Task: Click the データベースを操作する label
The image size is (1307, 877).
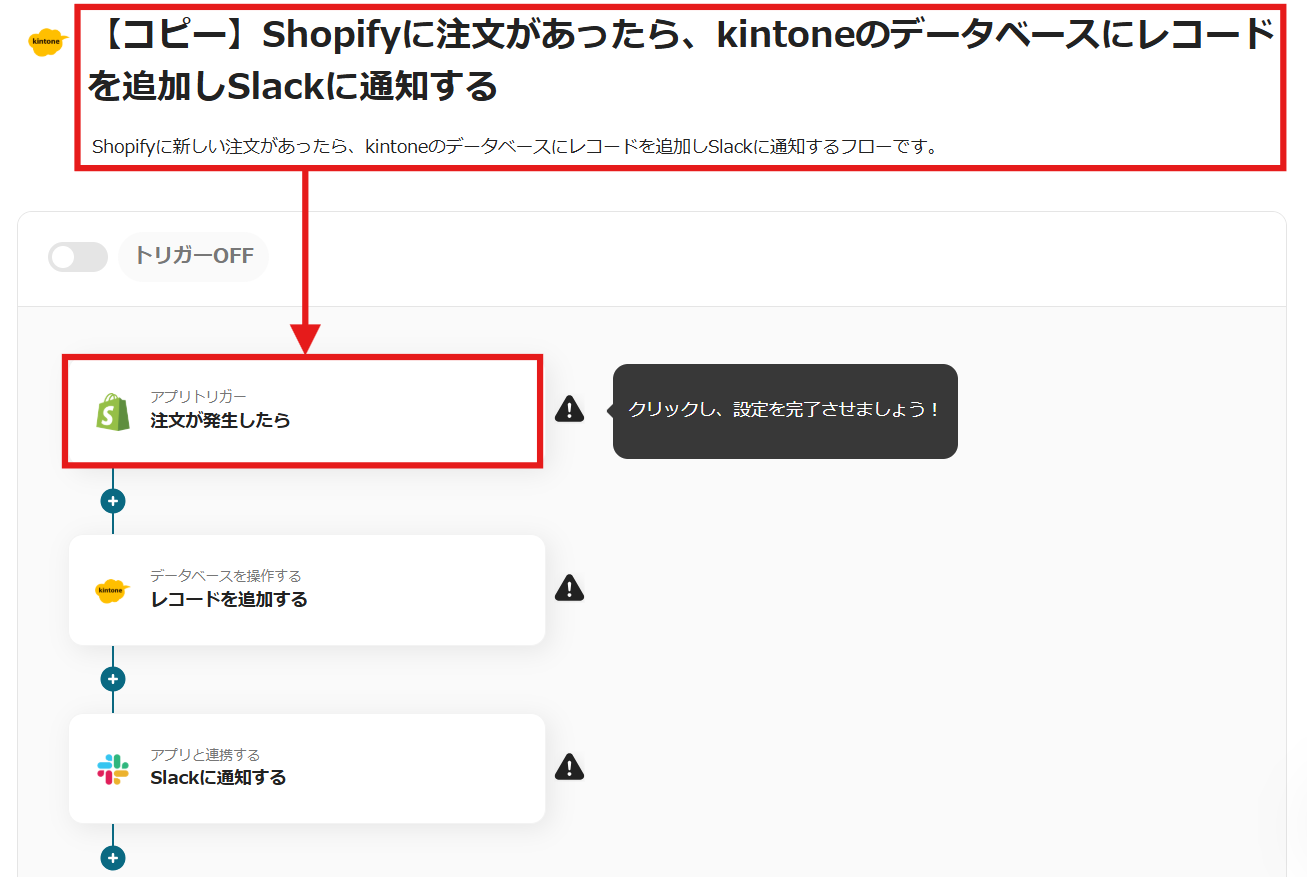Action: pyautogui.click(x=226, y=576)
